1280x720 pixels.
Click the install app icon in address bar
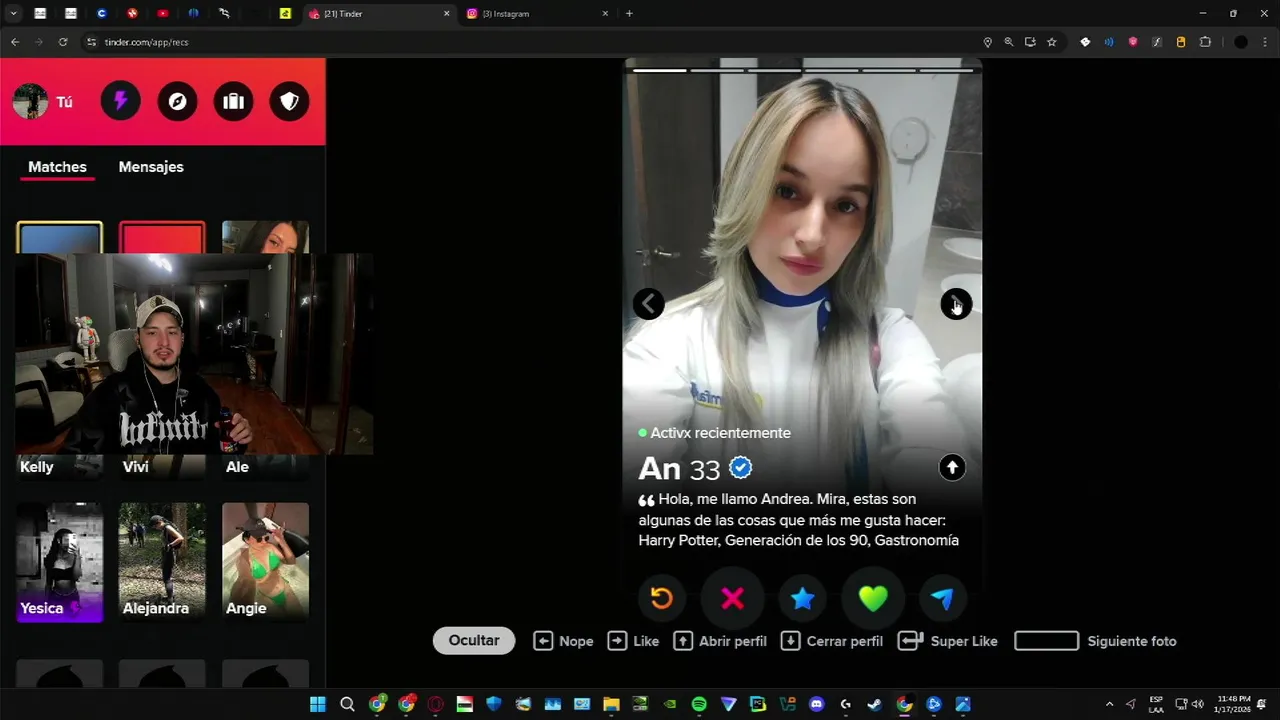[1030, 42]
